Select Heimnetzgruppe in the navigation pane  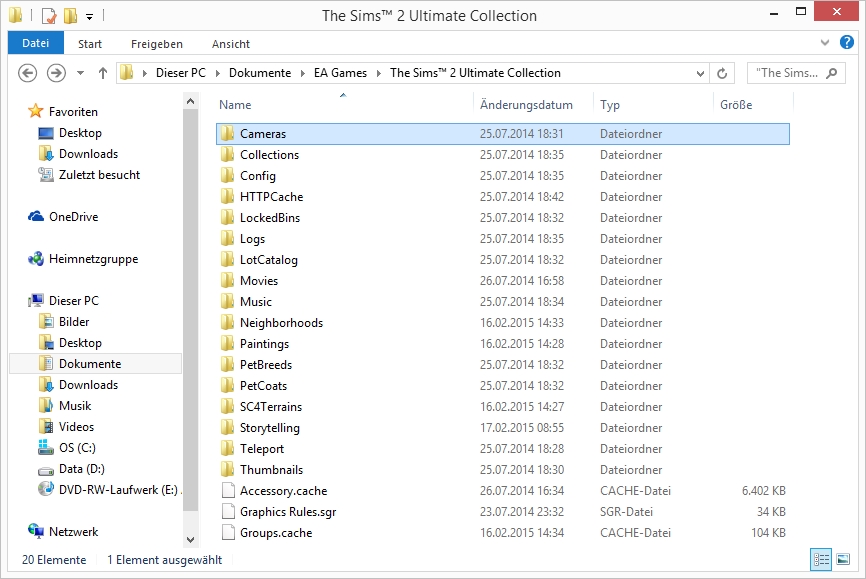[93, 259]
